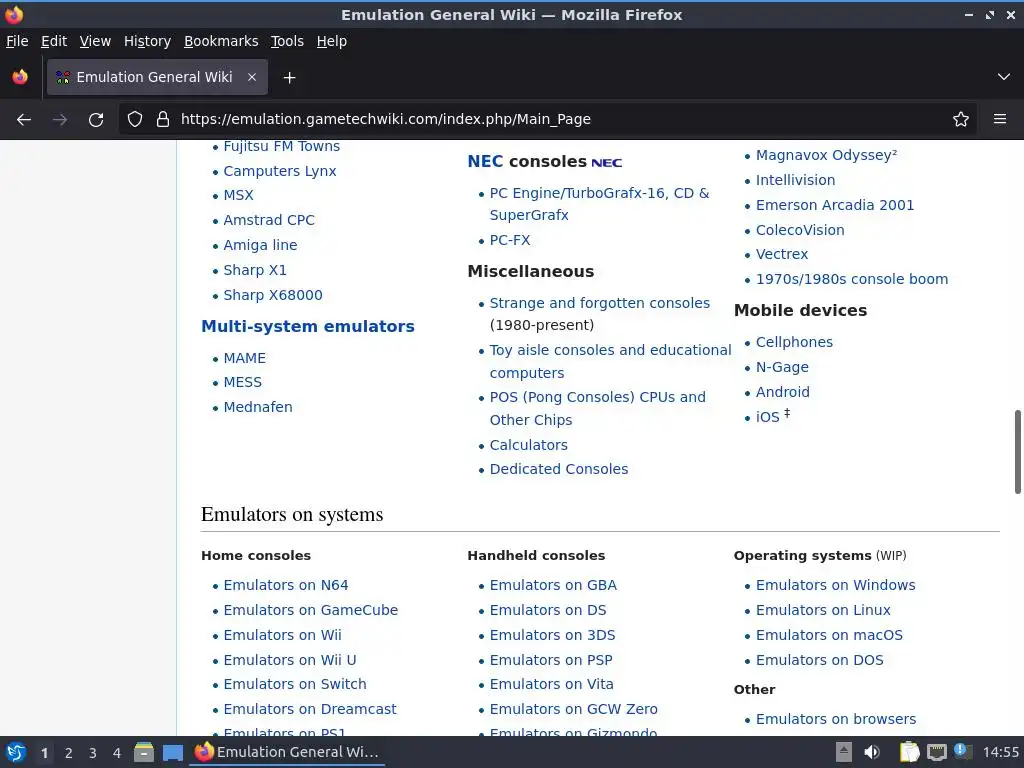Open the iOS link

coord(767,417)
